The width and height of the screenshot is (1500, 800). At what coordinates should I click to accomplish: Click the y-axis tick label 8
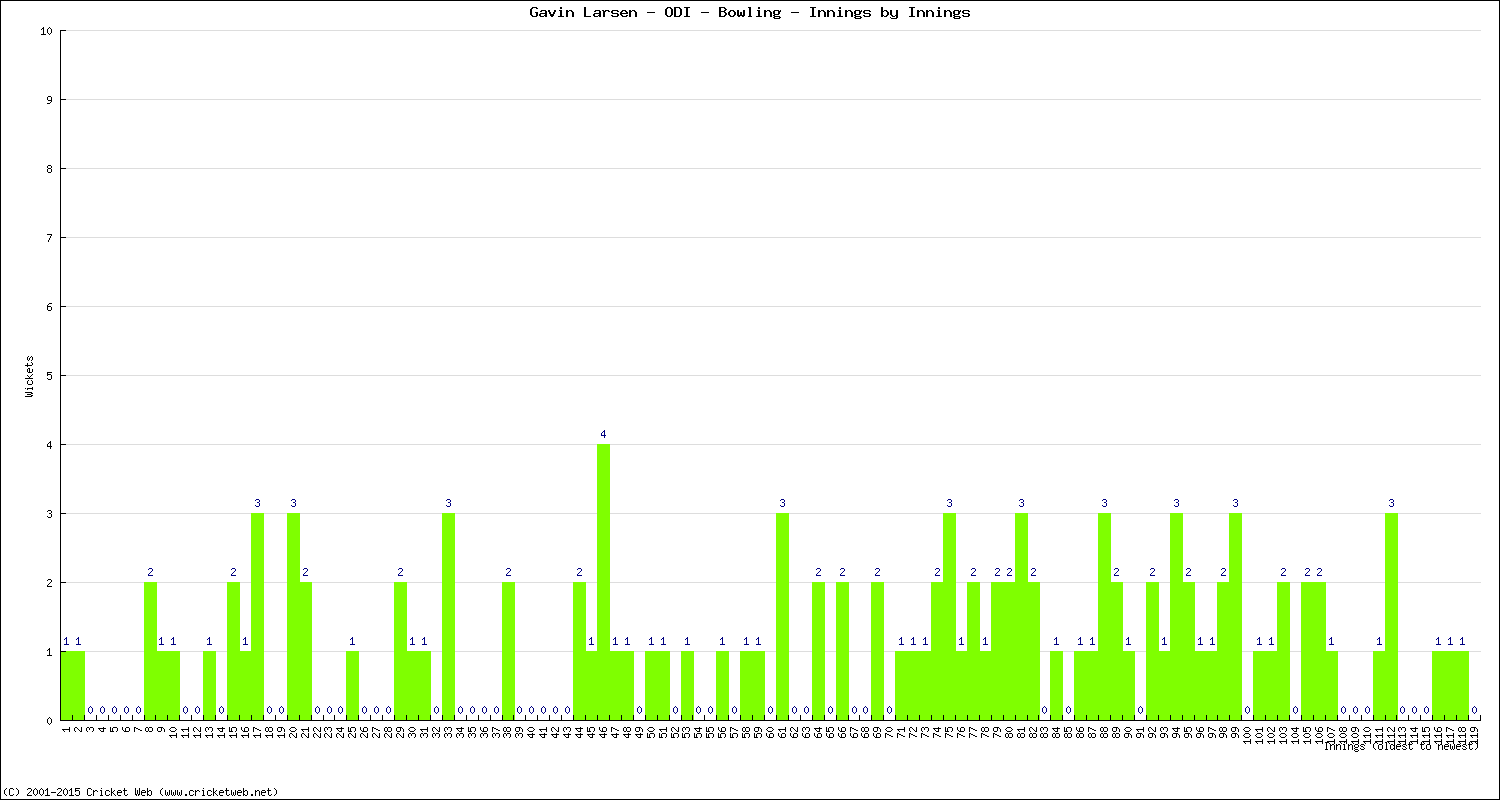click(x=49, y=169)
